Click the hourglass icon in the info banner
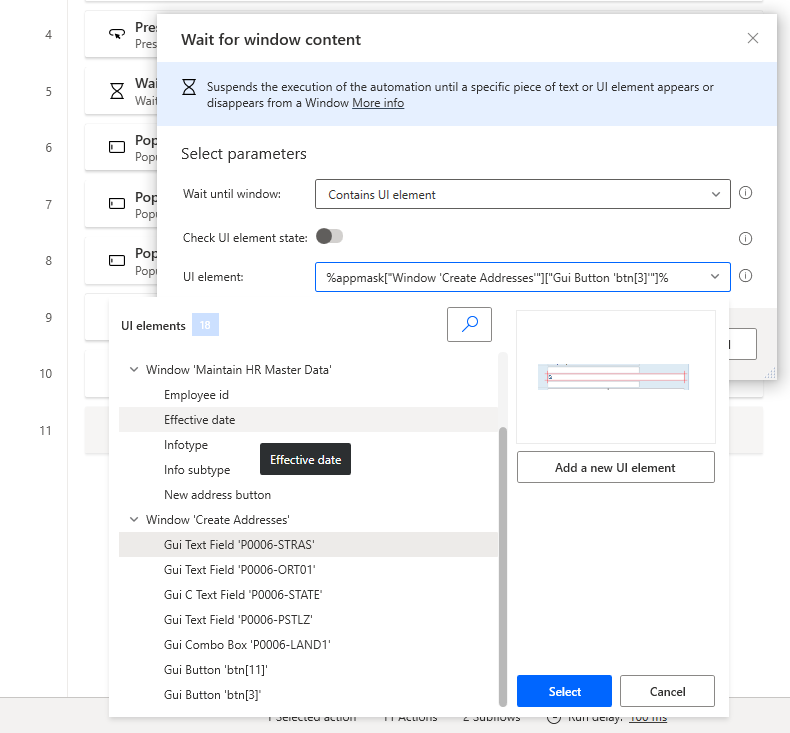The image size is (790, 733). [x=189, y=87]
